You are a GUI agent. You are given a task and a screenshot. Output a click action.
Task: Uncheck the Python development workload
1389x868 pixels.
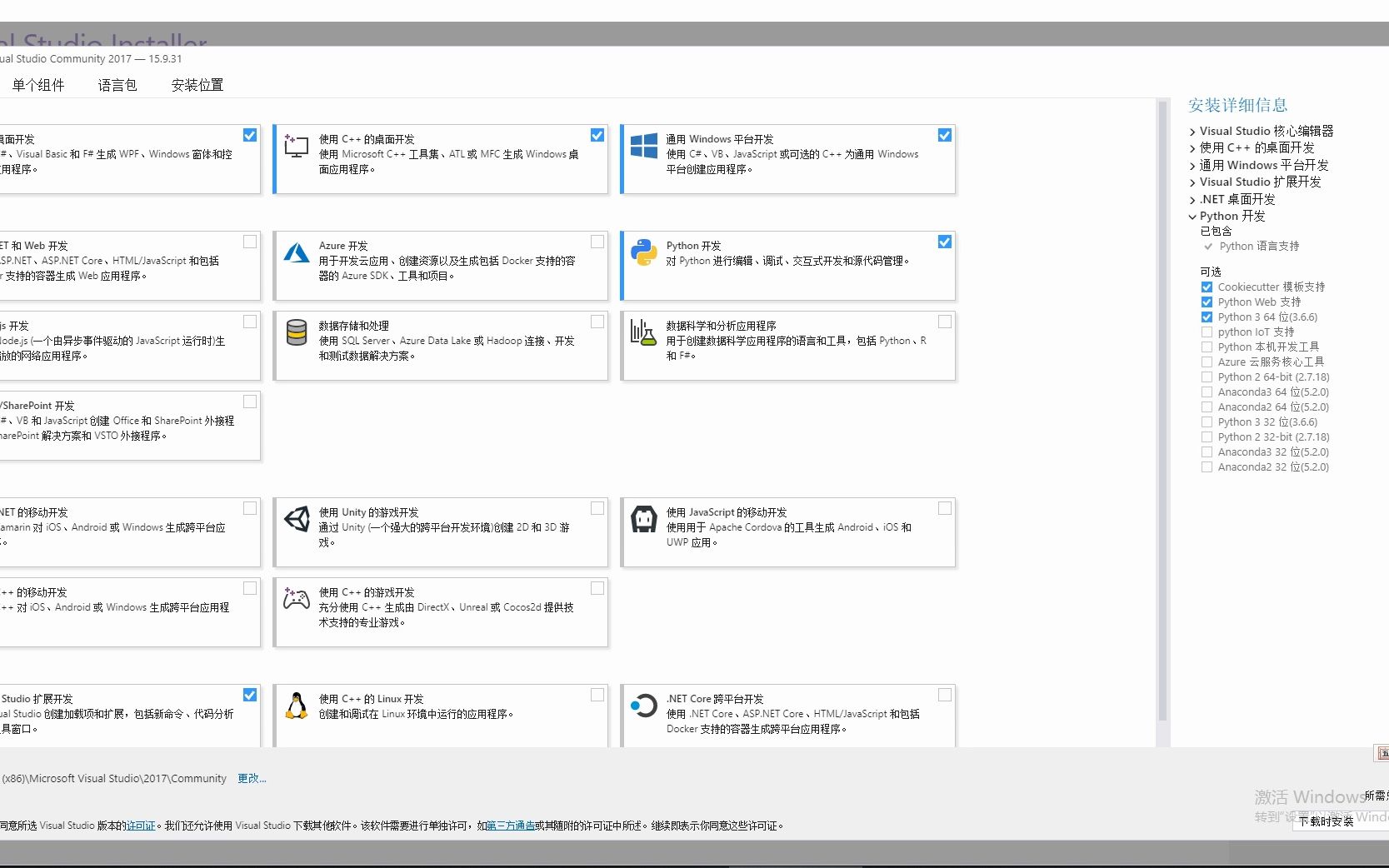coord(945,242)
